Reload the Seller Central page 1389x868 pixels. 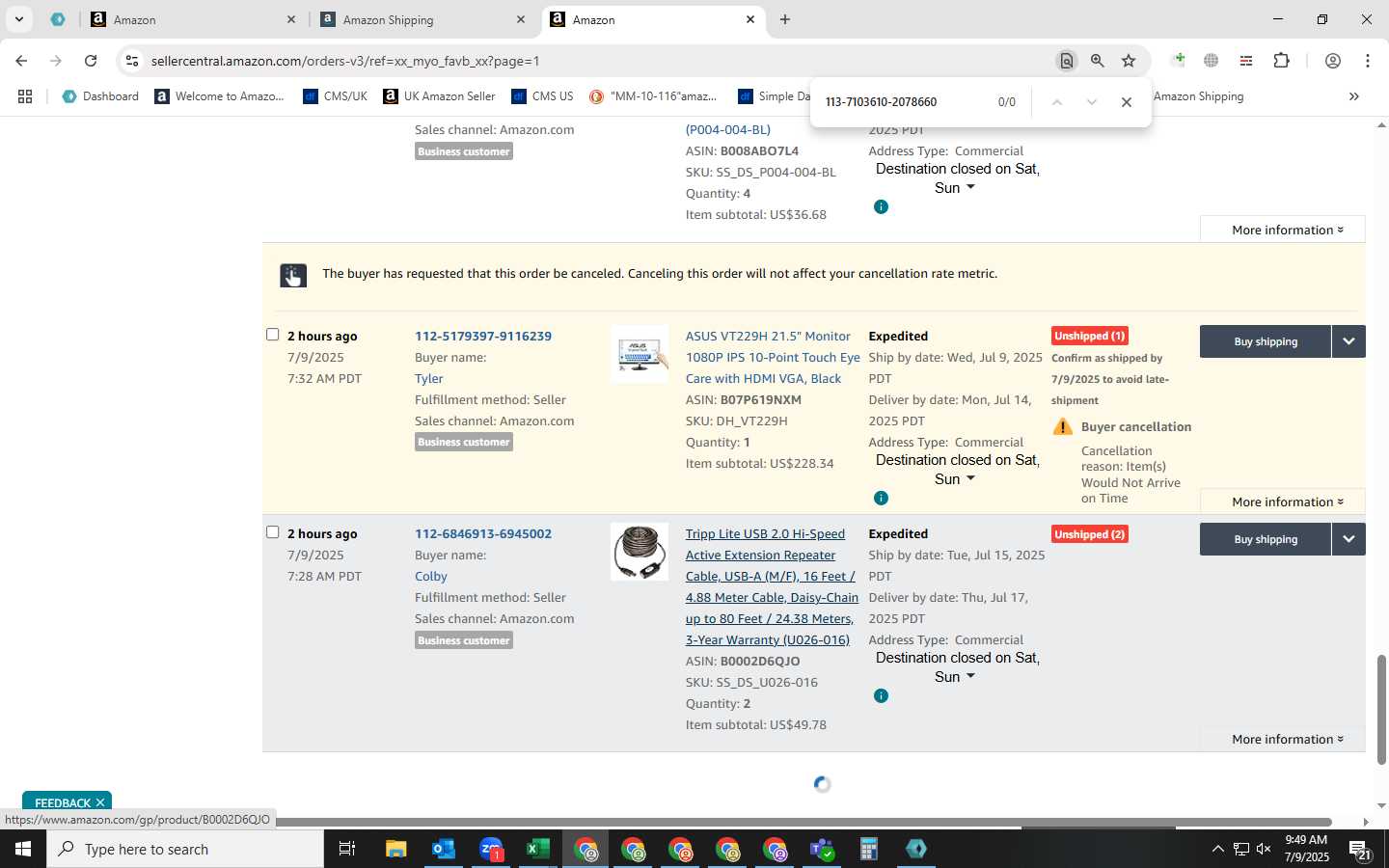point(91,61)
